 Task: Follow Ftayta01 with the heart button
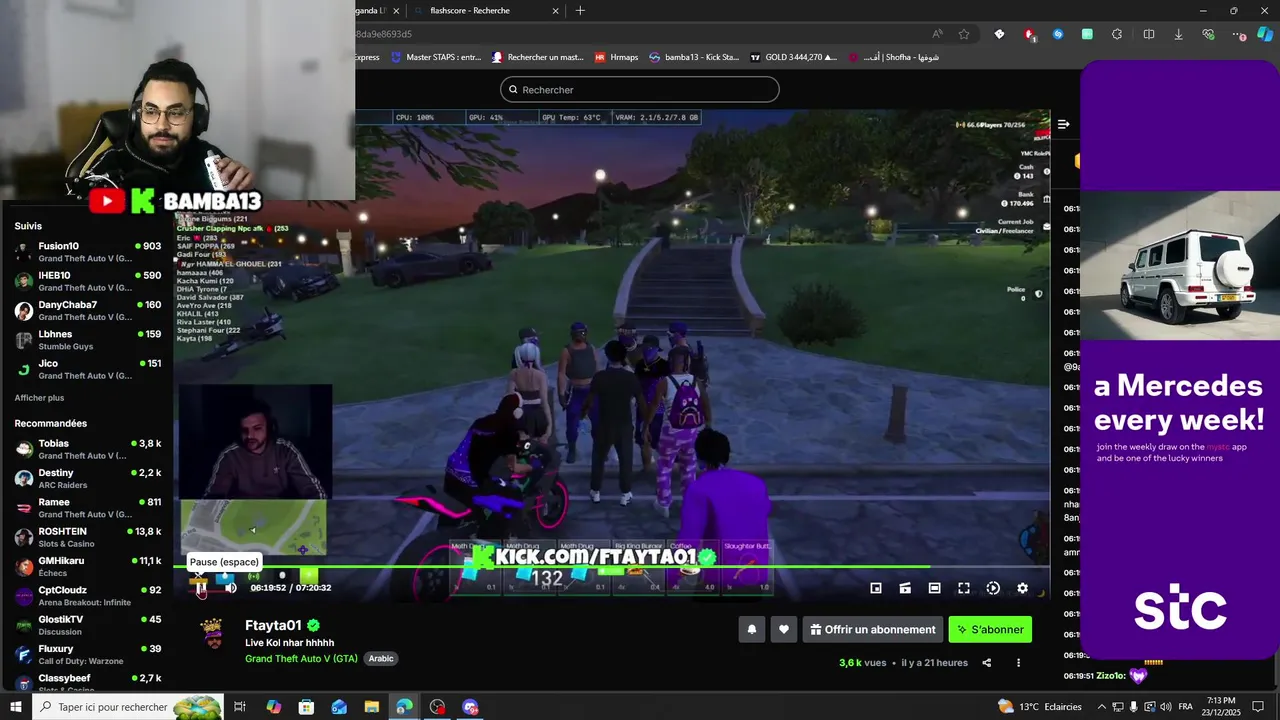(784, 630)
